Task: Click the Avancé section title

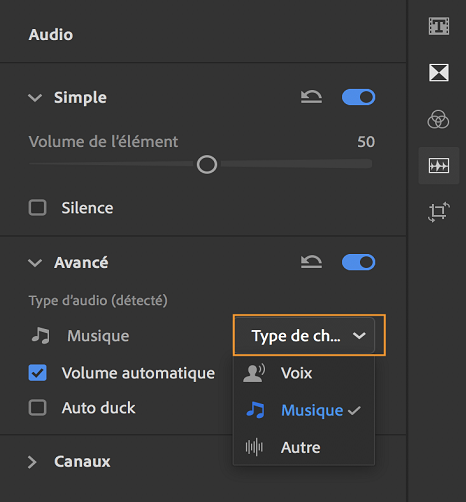Action: point(81,263)
